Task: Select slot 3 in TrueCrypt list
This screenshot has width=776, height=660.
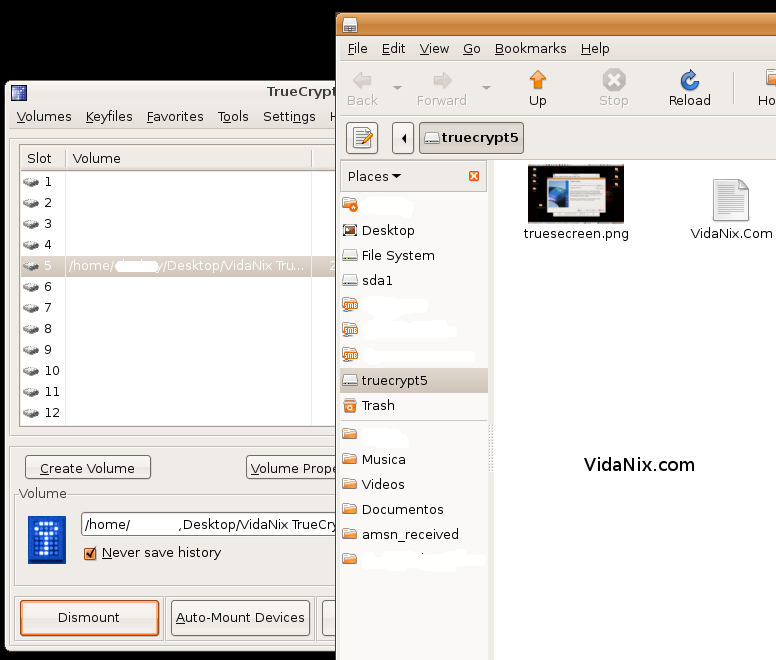Action: point(178,224)
